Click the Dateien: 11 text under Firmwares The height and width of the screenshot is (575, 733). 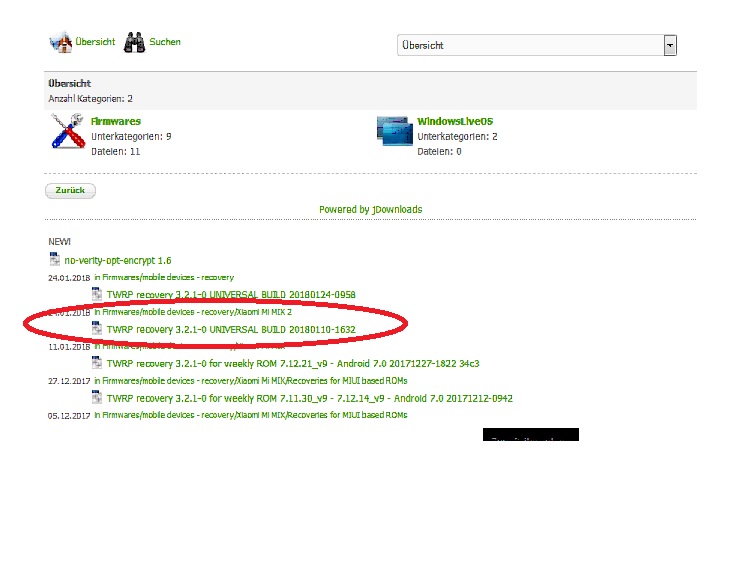[x=115, y=151]
